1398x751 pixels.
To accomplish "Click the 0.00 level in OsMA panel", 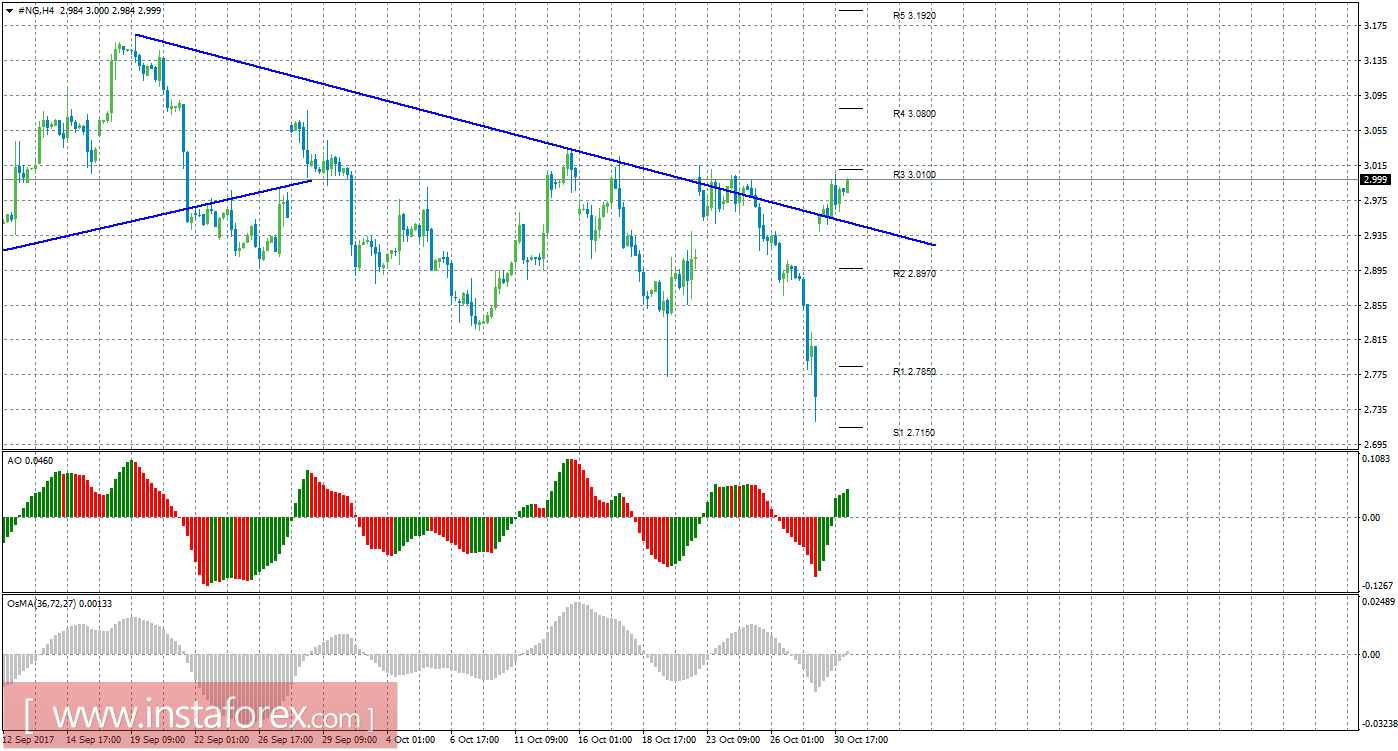I will pyautogui.click(x=1371, y=654).
